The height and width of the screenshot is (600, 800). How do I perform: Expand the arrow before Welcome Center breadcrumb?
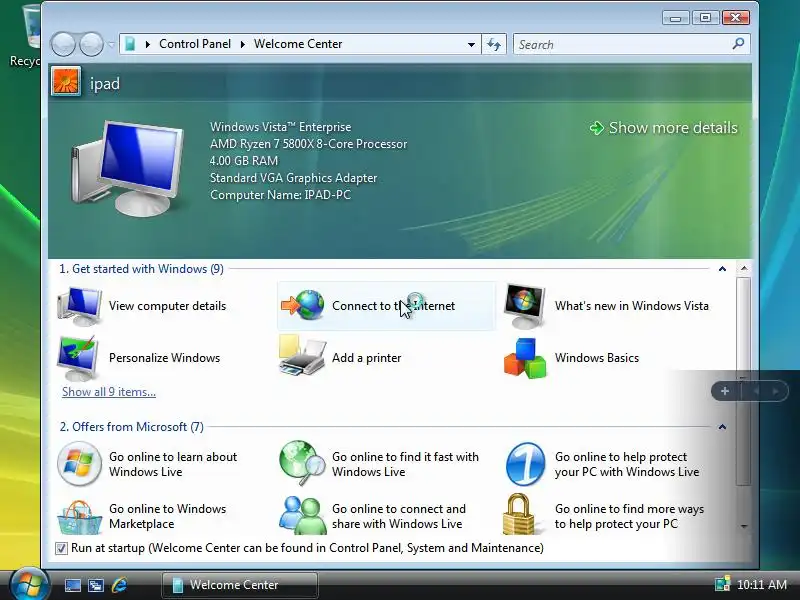(243, 44)
